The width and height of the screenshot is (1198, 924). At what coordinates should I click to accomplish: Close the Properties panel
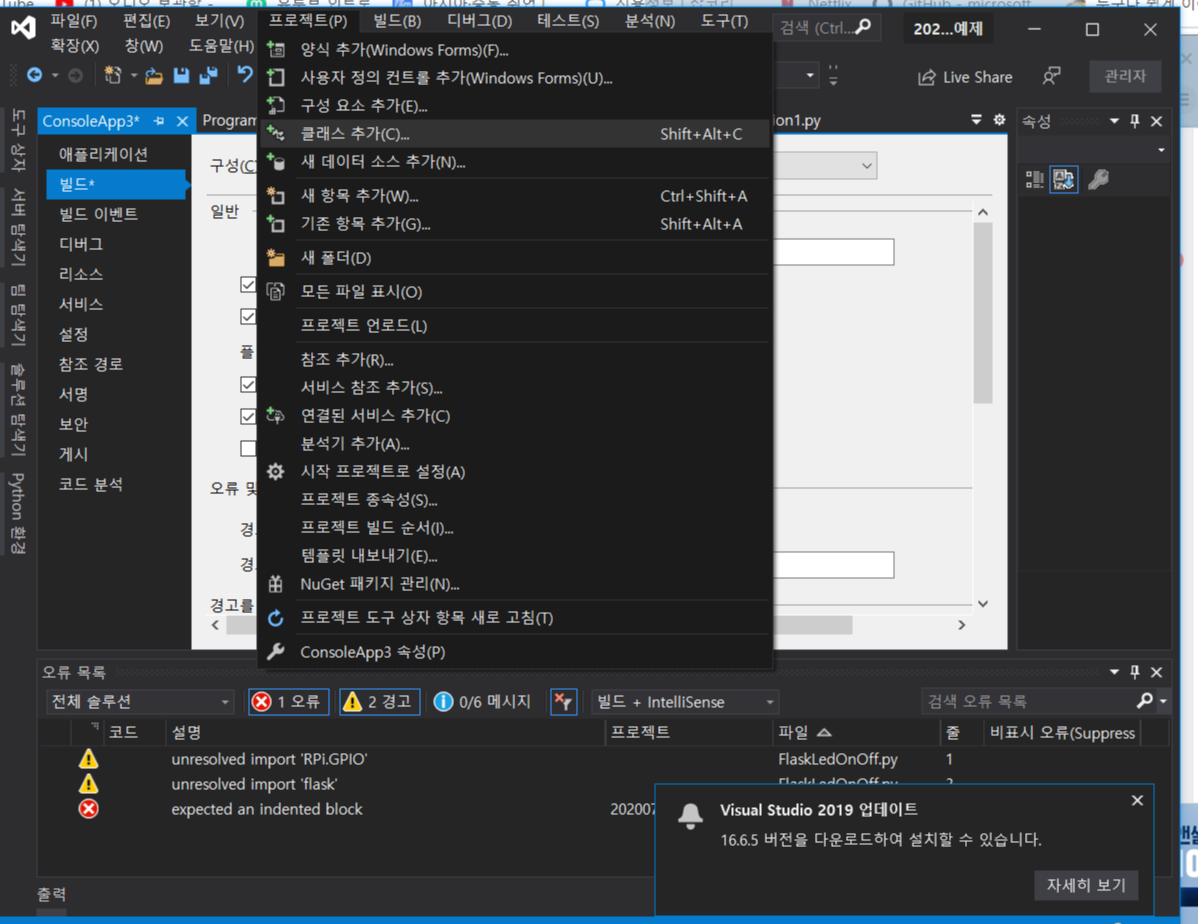[1157, 121]
